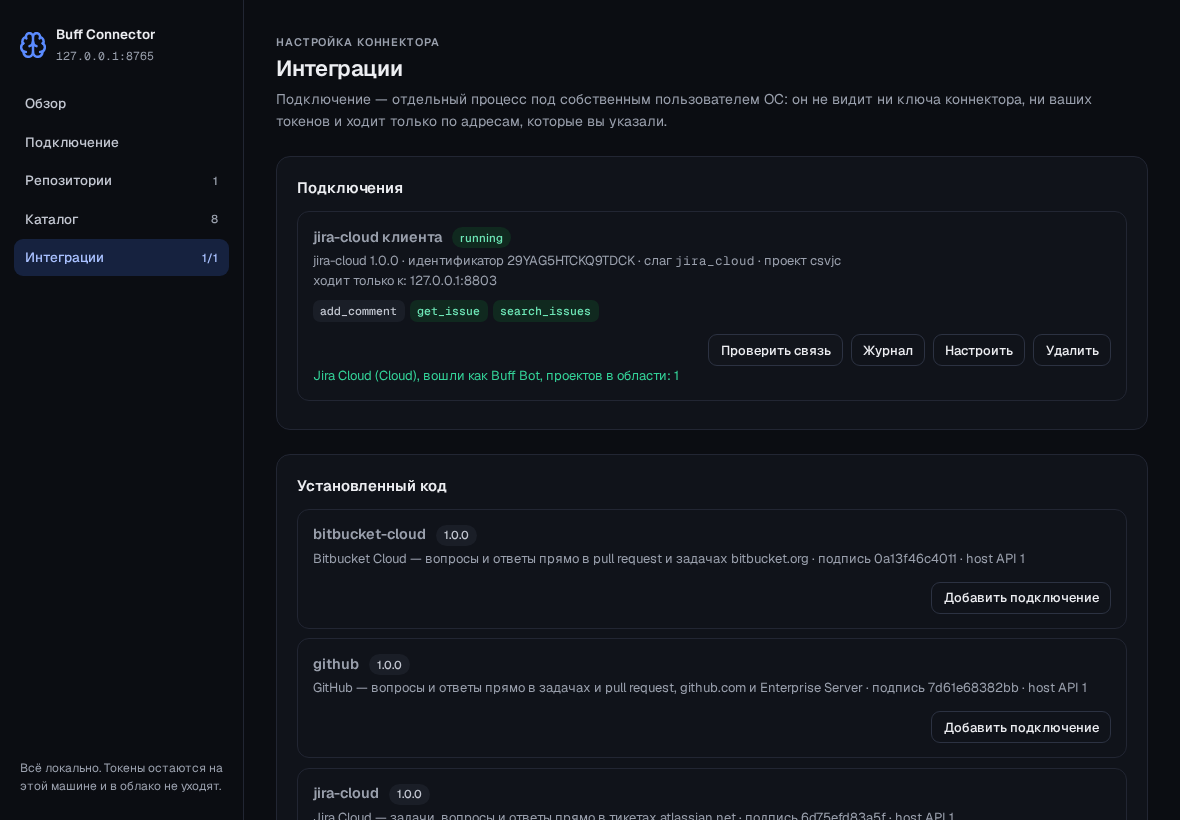Click the jira-cloud package name under Установленный код
Image resolution: width=1180 pixels, height=820 pixels.
click(x=345, y=793)
